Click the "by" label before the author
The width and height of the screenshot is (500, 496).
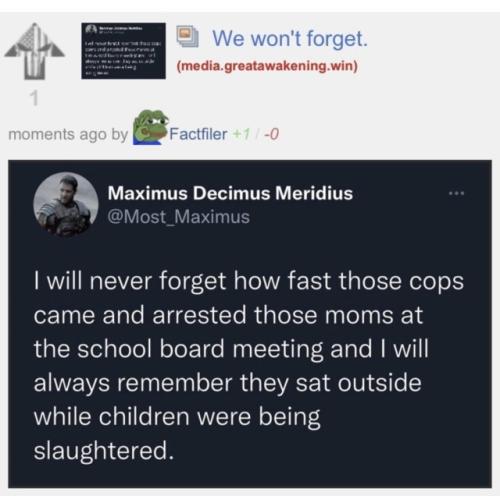tap(119, 135)
